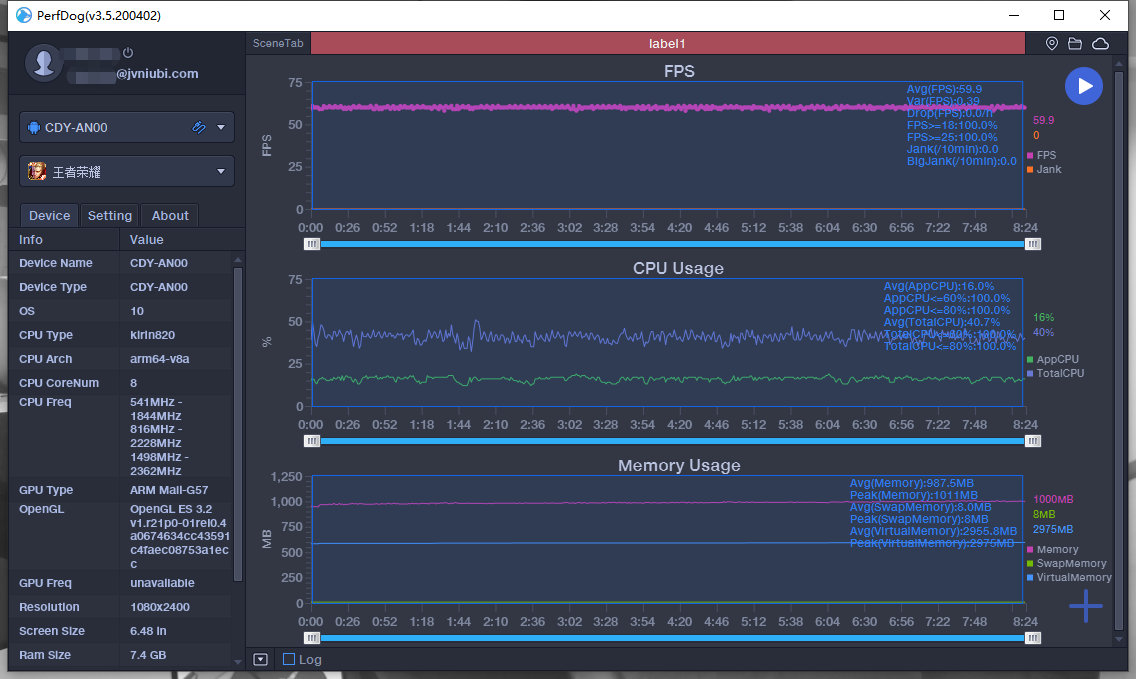
Task: Click the FPS chart left range slider handle
Action: point(313,243)
